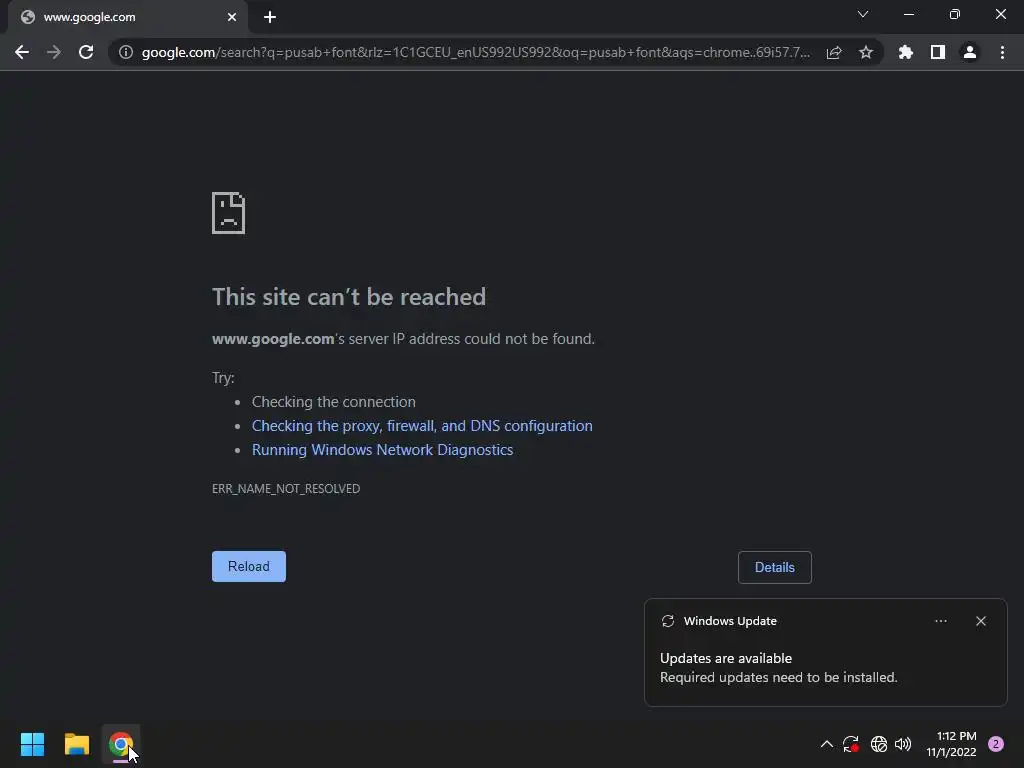This screenshot has width=1024, height=768.
Task: Click Windows Update tray icon with red dot
Action: [x=851, y=744]
